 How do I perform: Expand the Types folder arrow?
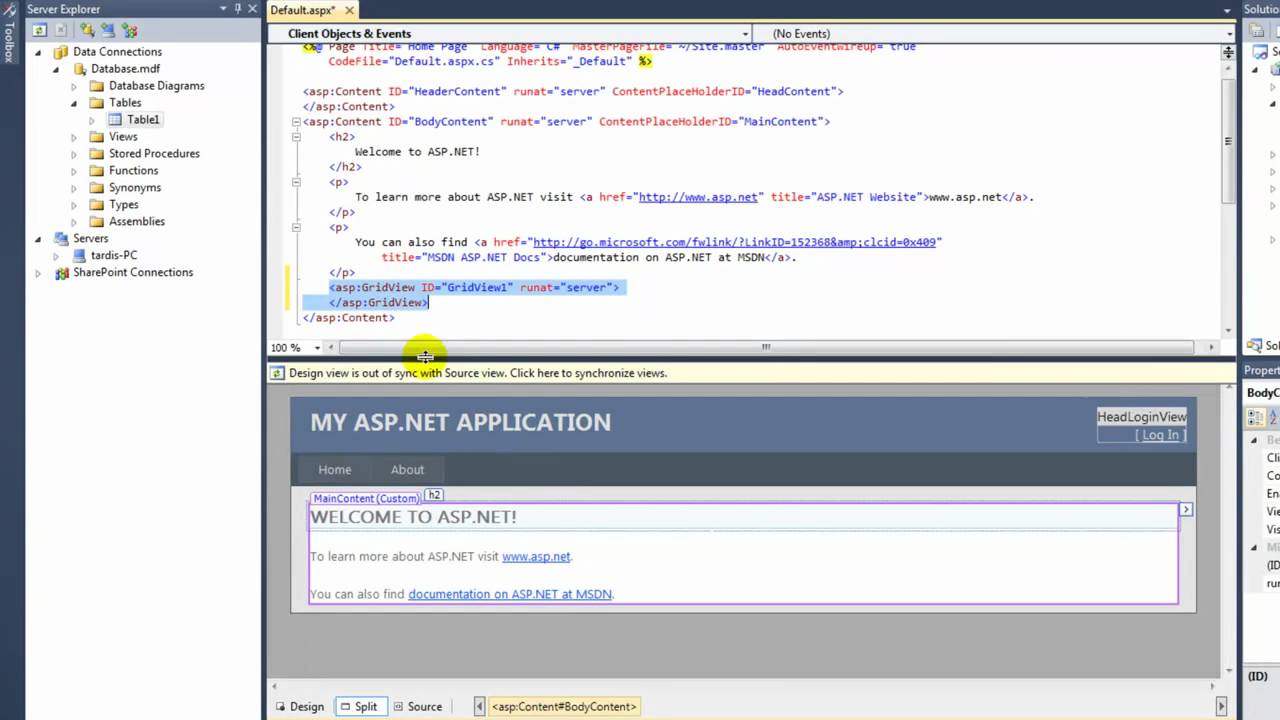click(74, 205)
